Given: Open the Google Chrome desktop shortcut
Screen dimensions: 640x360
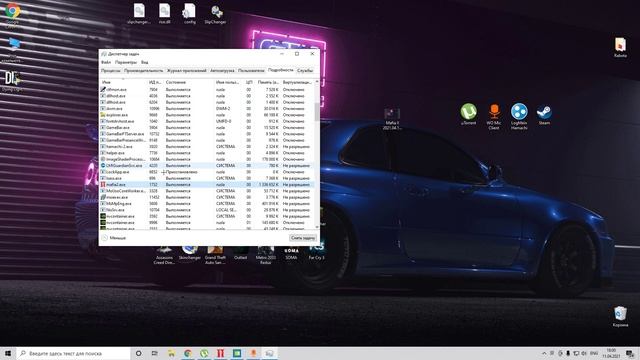Looking at the screenshot, I should (x=12, y=14).
